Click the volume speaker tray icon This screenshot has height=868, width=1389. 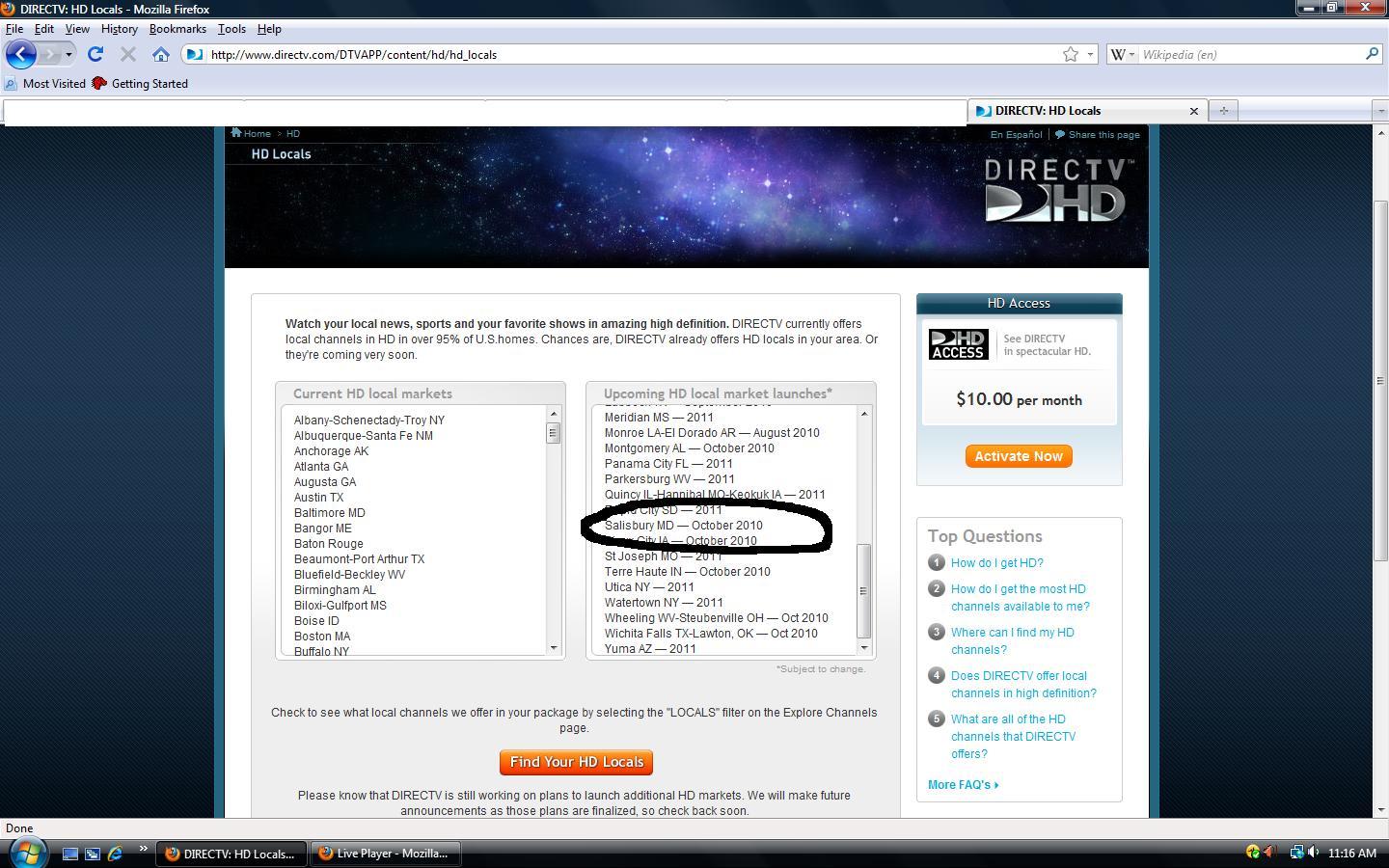(x=1313, y=853)
